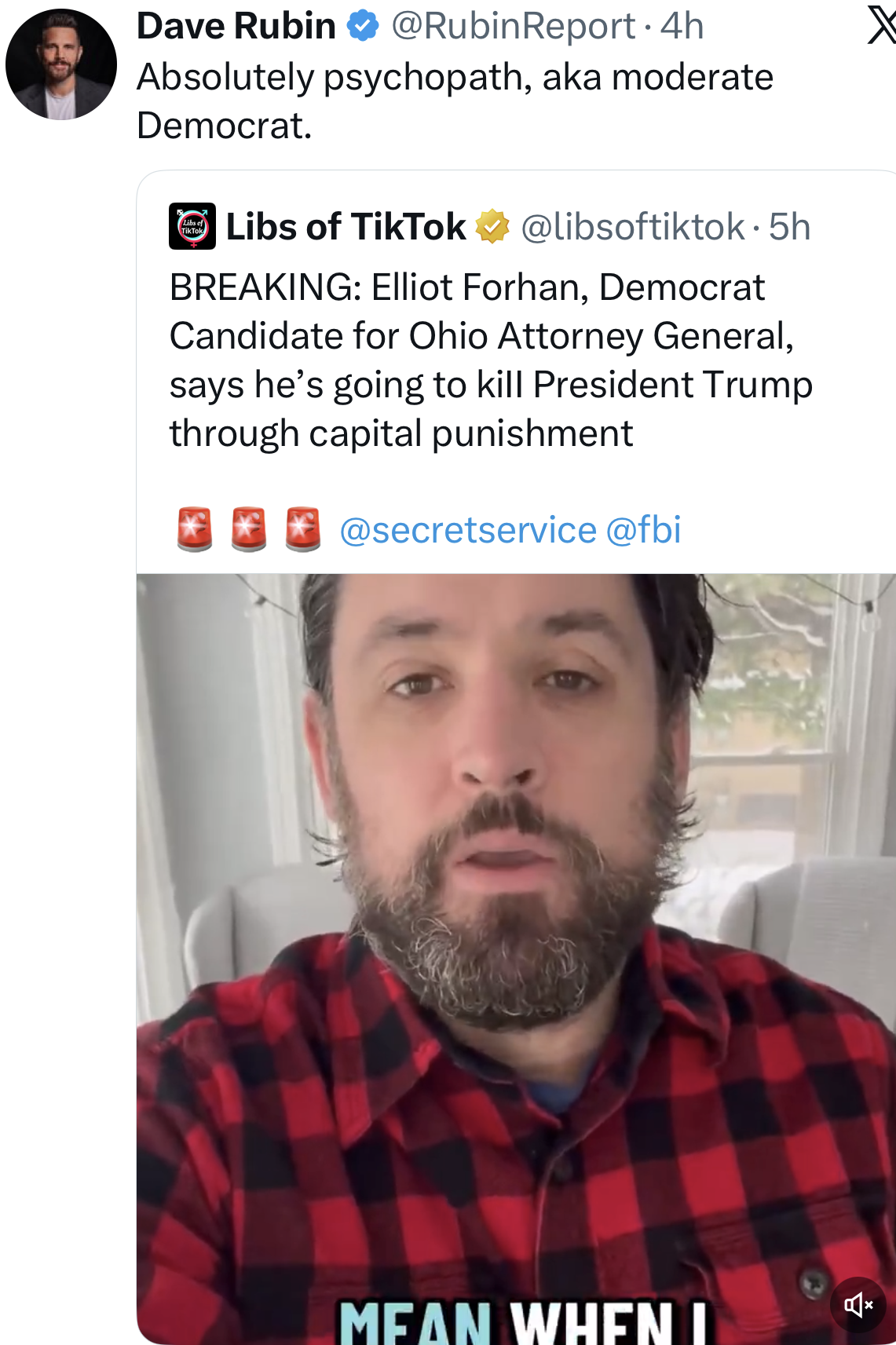896x1345 pixels.
Task: Open the @secretservice mention
Action: pyautogui.click(x=468, y=530)
